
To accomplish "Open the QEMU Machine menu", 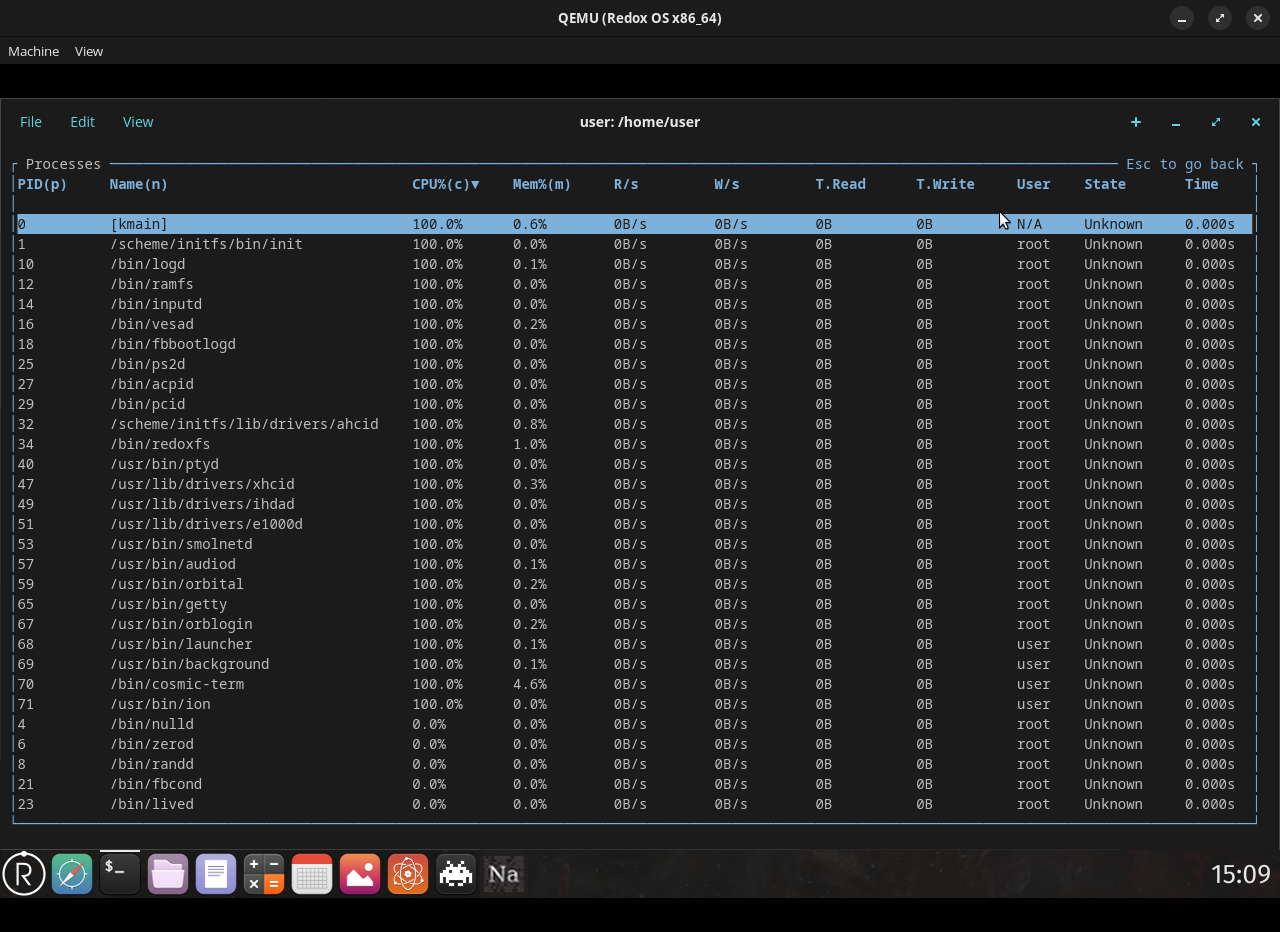I will pyautogui.click(x=33, y=51).
